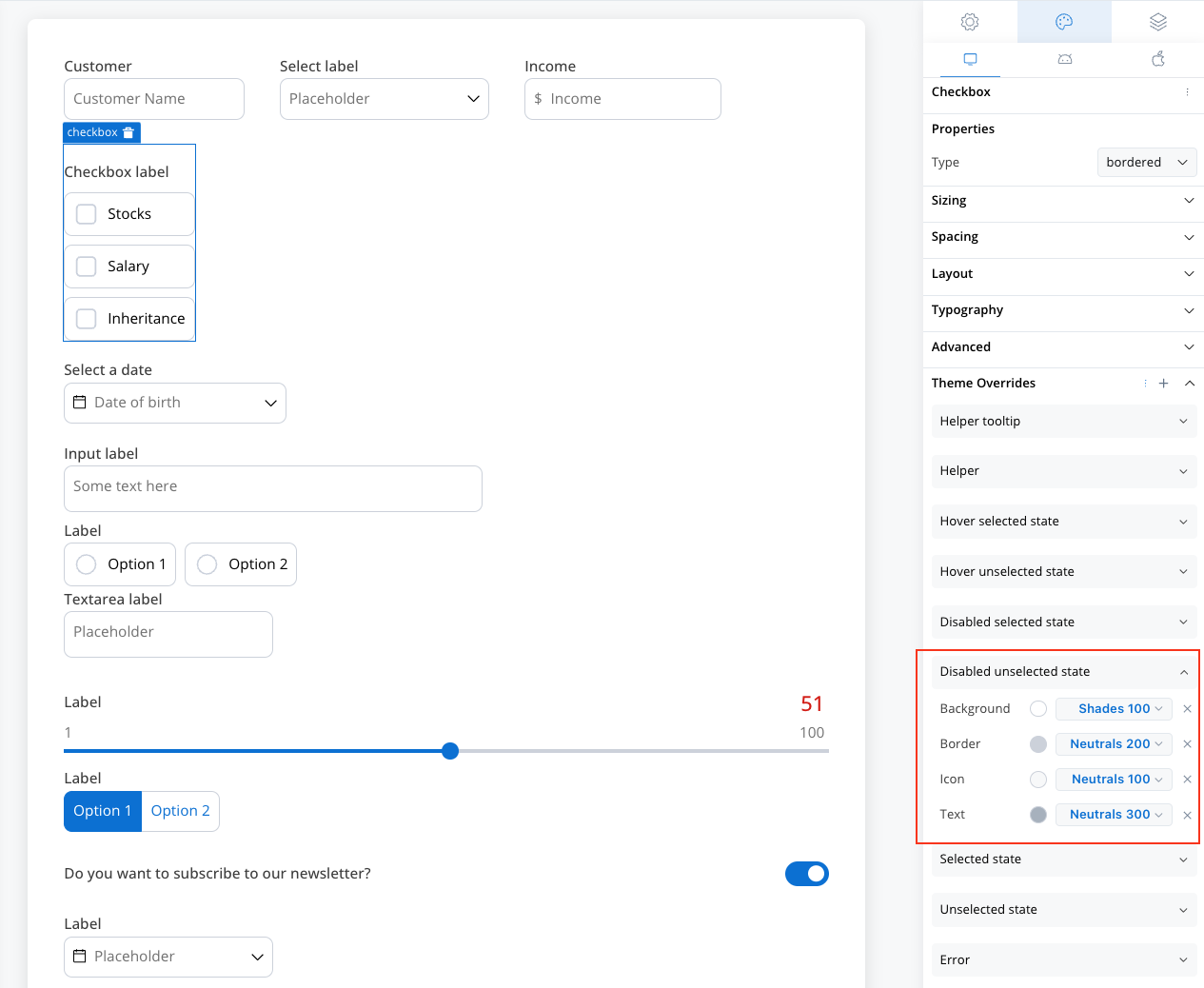The width and height of the screenshot is (1204, 988).
Task: Click the Theme Overrides vertical dots icon
Action: (x=1145, y=384)
